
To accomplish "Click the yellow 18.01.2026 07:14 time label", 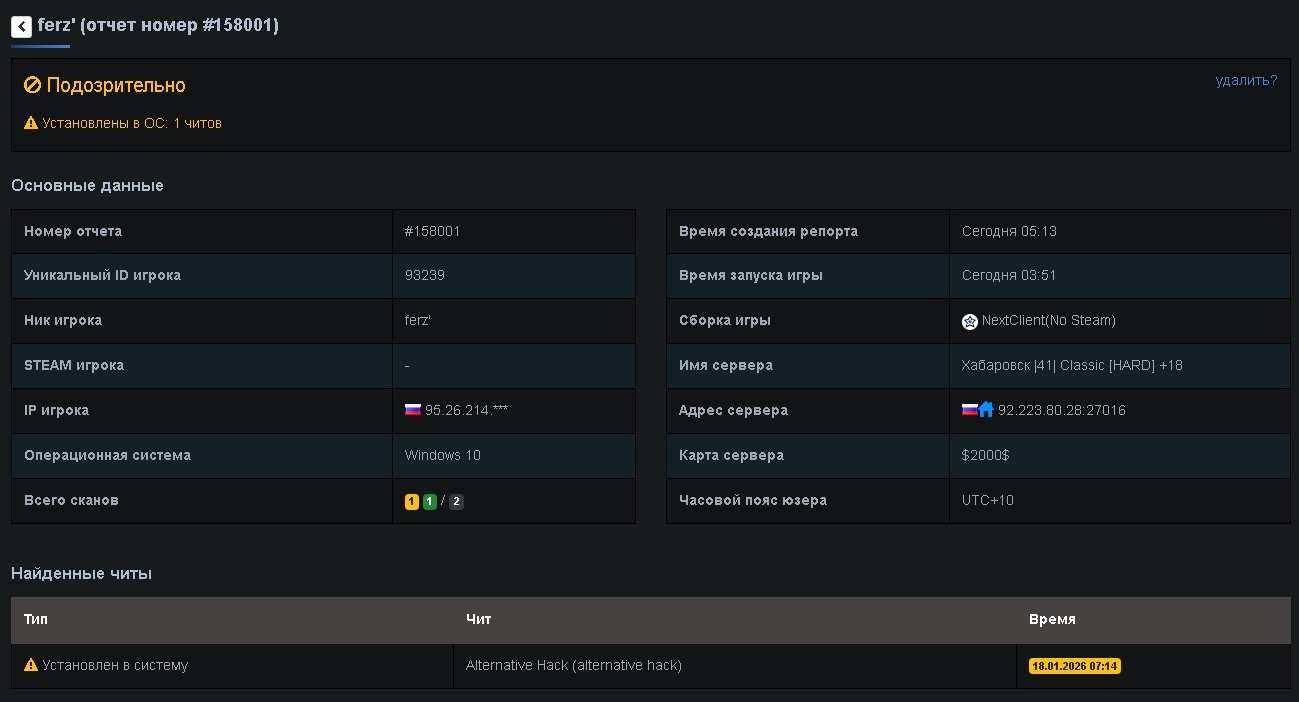I will point(1075,666).
